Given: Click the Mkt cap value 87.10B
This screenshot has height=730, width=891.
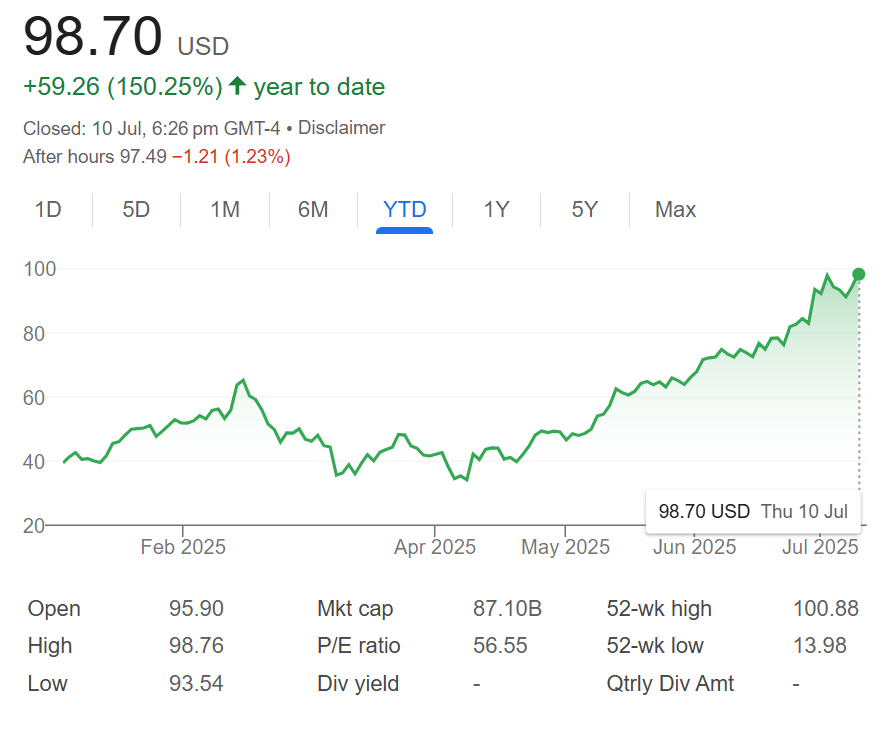Looking at the screenshot, I should pyautogui.click(x=507, y=609).
